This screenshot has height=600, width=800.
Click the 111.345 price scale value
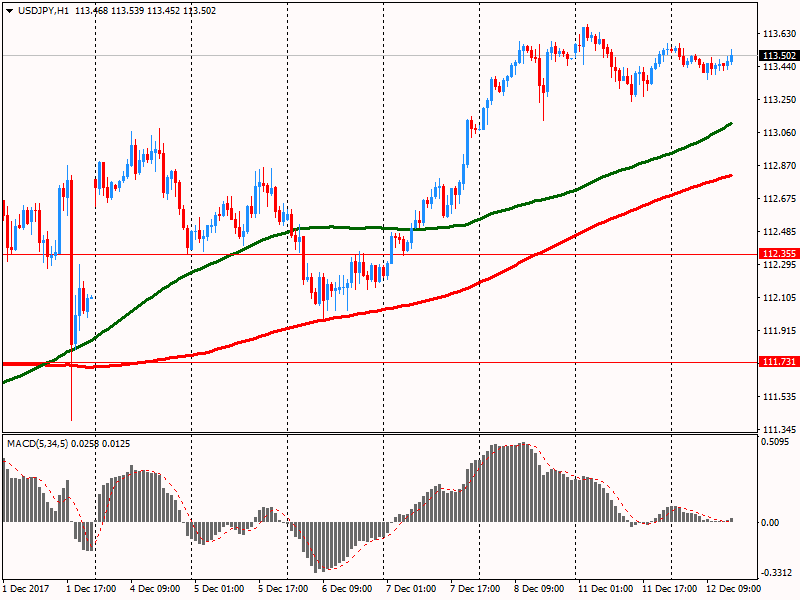pyautogui.click(x=779, y=430)
